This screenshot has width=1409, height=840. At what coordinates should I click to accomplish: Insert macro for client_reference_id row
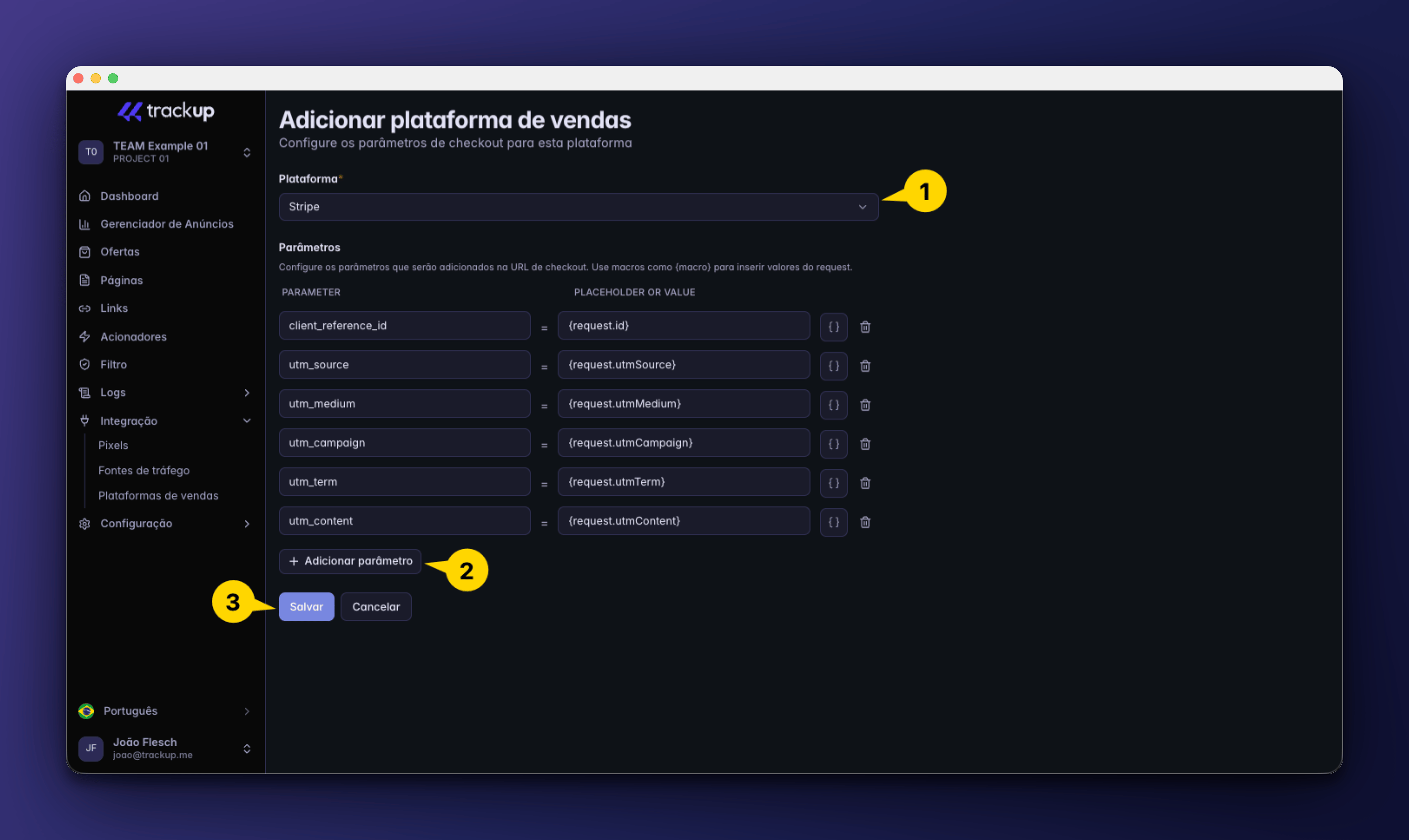[x=833, y=326]
